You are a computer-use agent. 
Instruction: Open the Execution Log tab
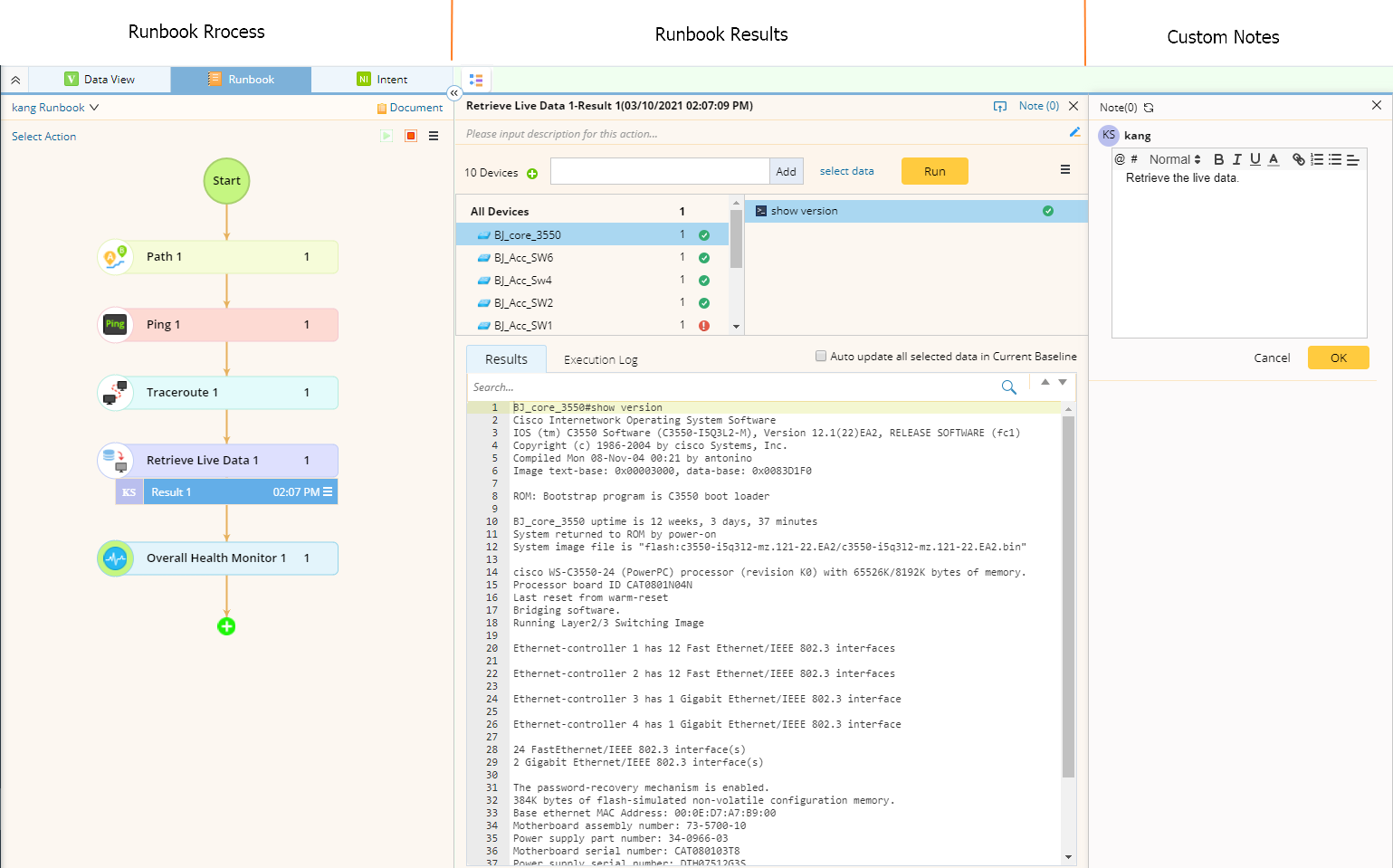coord(600,360)
